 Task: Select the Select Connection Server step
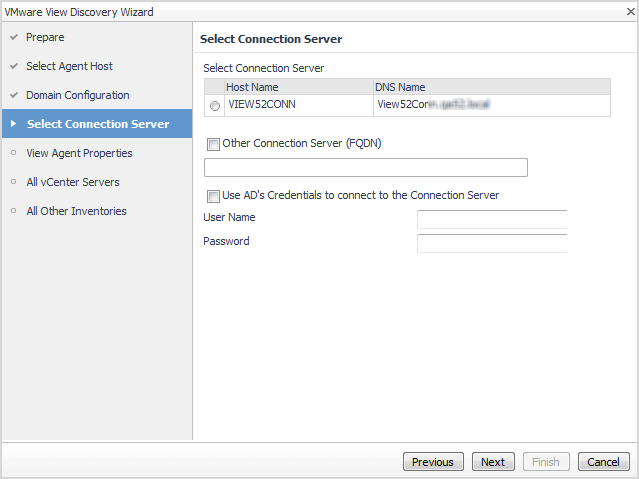coord(97,124)
